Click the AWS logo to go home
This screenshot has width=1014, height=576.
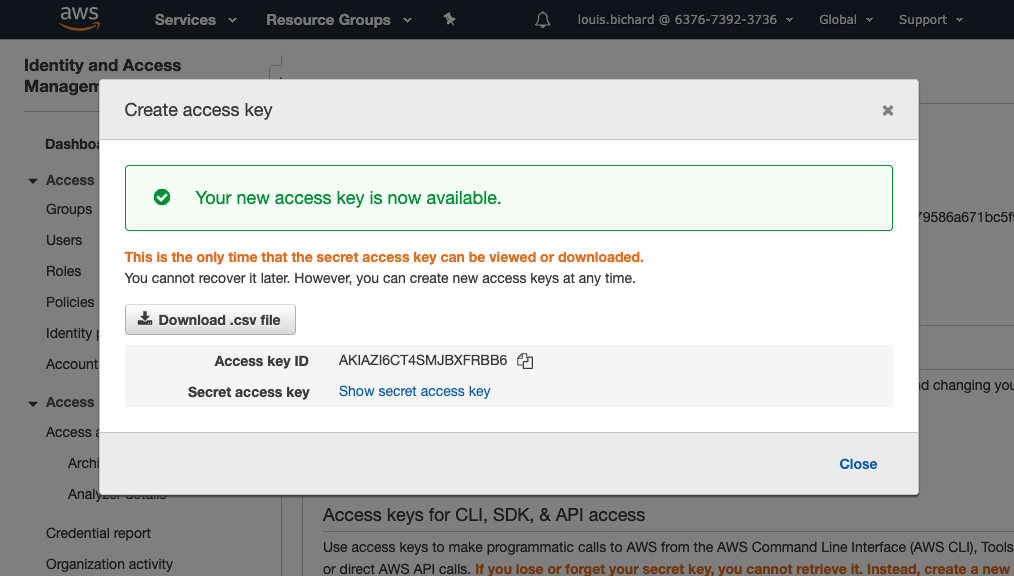79,18
